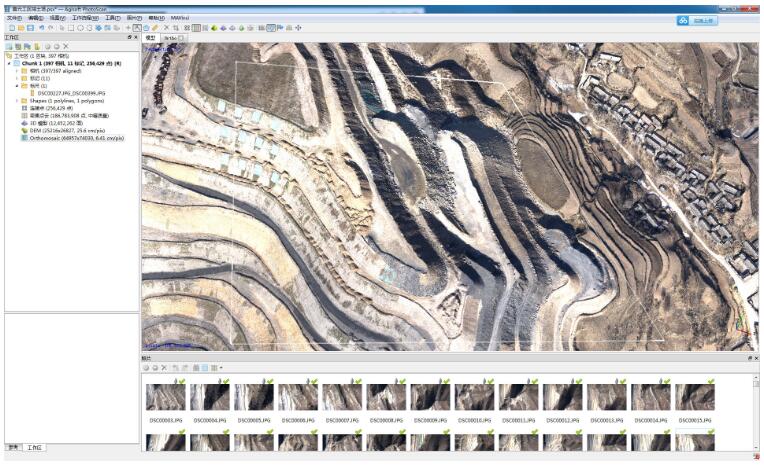Click the delete selection X icon in toolbar
Image resolution: width=764 pixels, height=468 pixels.
(x=166, y=27)
